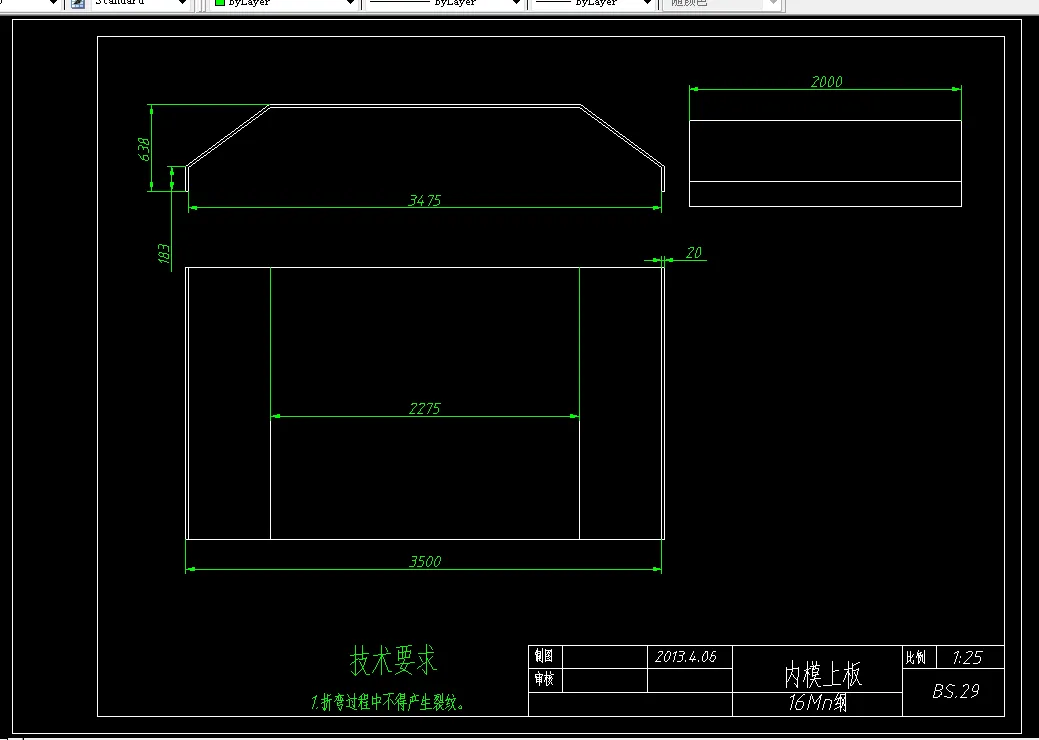Click the green ByLayer color swatch
Viewport: 1039px width, 740px height.
220,3
